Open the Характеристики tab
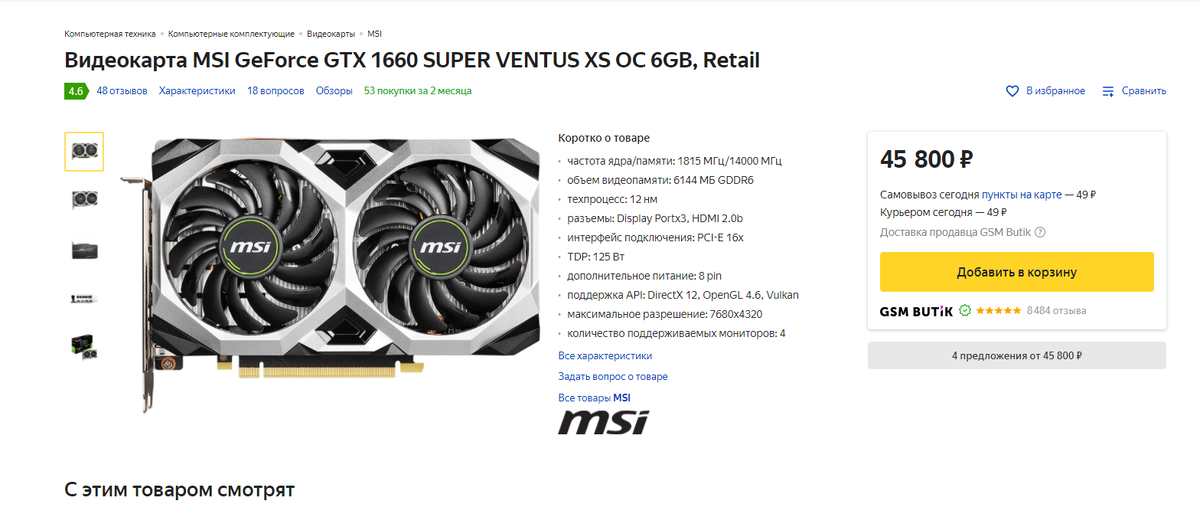The width and height of the screenshot is (1200, 527). point(197,91)
